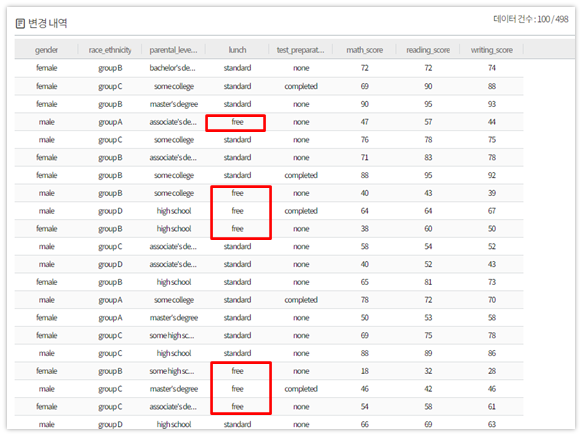
Task: Click the 변경 내역 document icon
Action: tap(20, 24)
